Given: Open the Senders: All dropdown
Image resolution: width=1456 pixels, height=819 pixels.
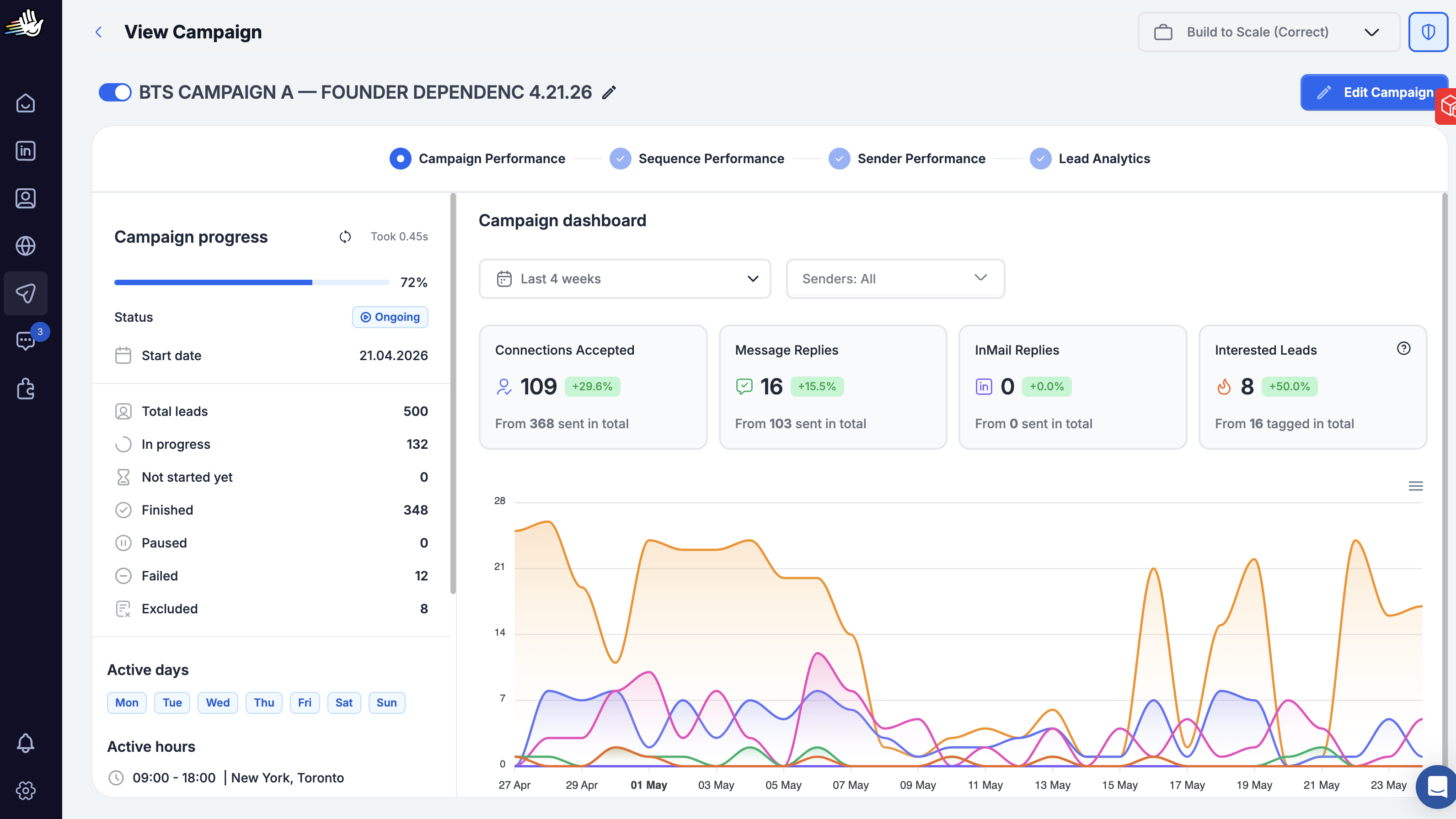Looking at the screenshot, I should point(895,279).
